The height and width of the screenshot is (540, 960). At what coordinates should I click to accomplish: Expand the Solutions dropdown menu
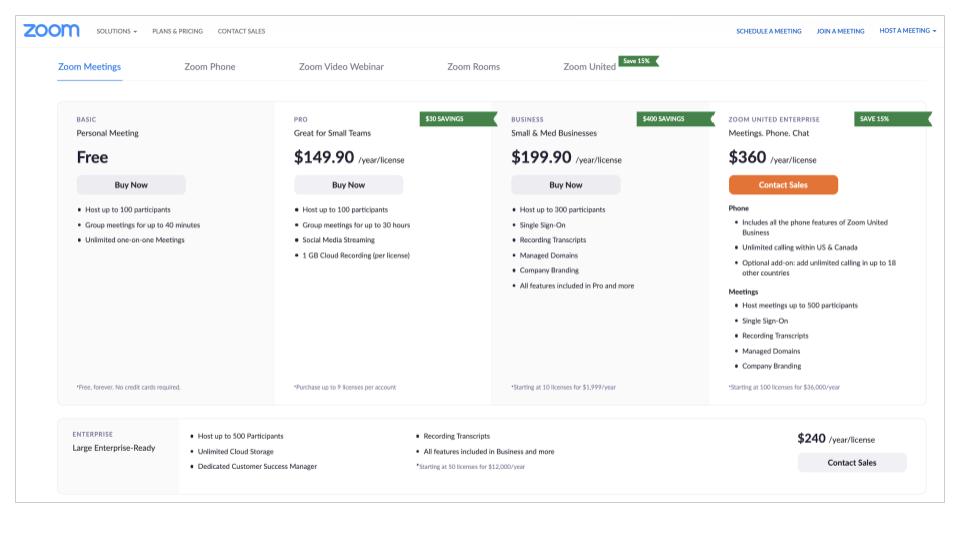pyautogui.click(x=117, y=31)
